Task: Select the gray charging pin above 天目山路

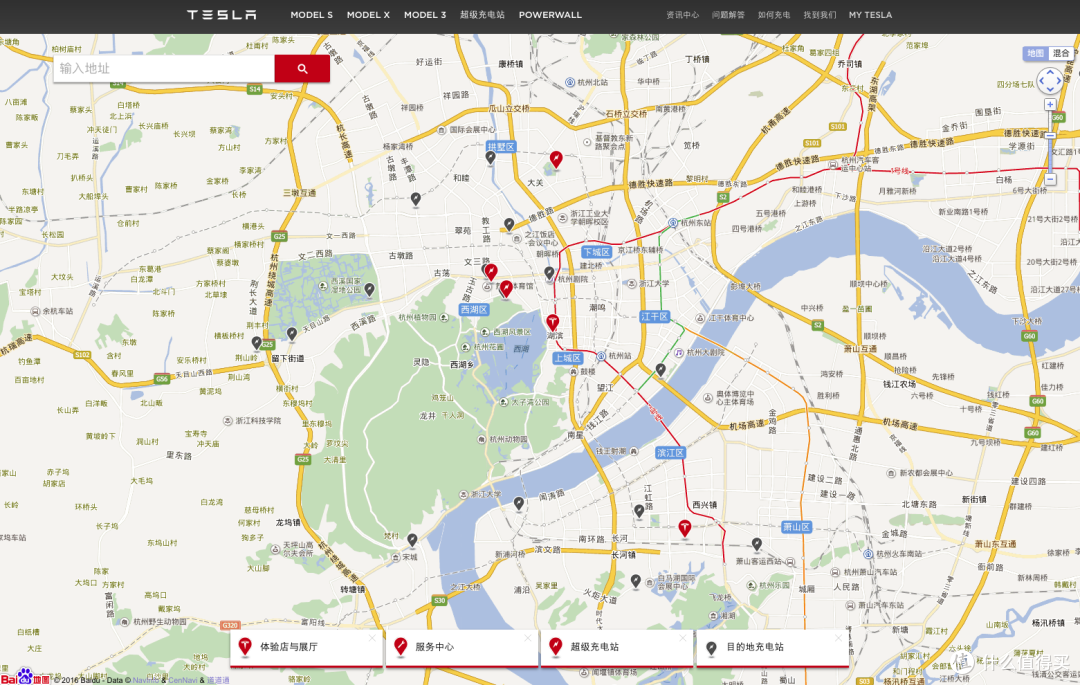Action: (x=292, y=334)
